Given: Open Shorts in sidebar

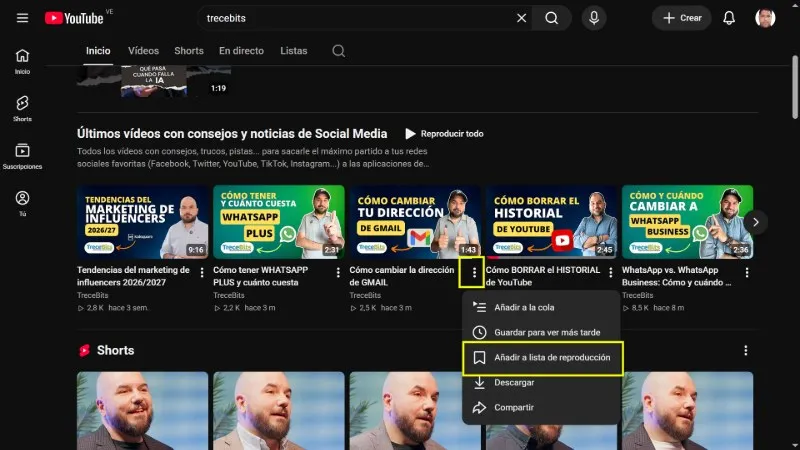Looking at the screenshot, I should click(x=22, y=109).
